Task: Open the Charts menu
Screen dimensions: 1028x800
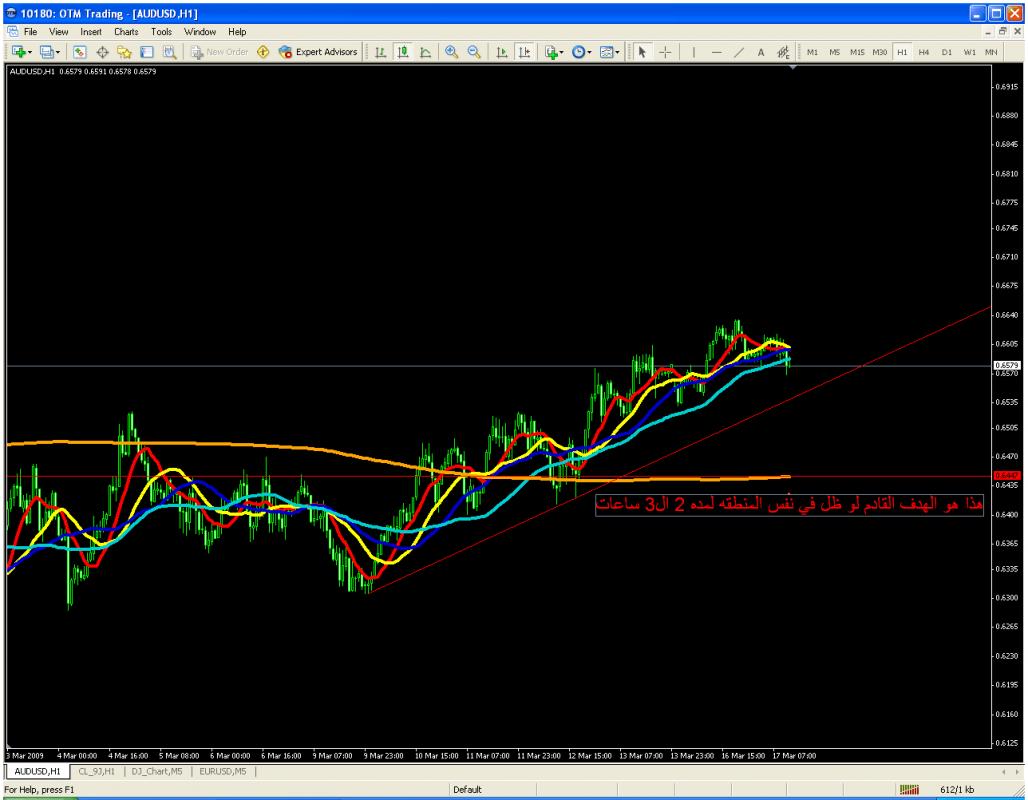Action: pyautogui.click(x=126, y=31)
